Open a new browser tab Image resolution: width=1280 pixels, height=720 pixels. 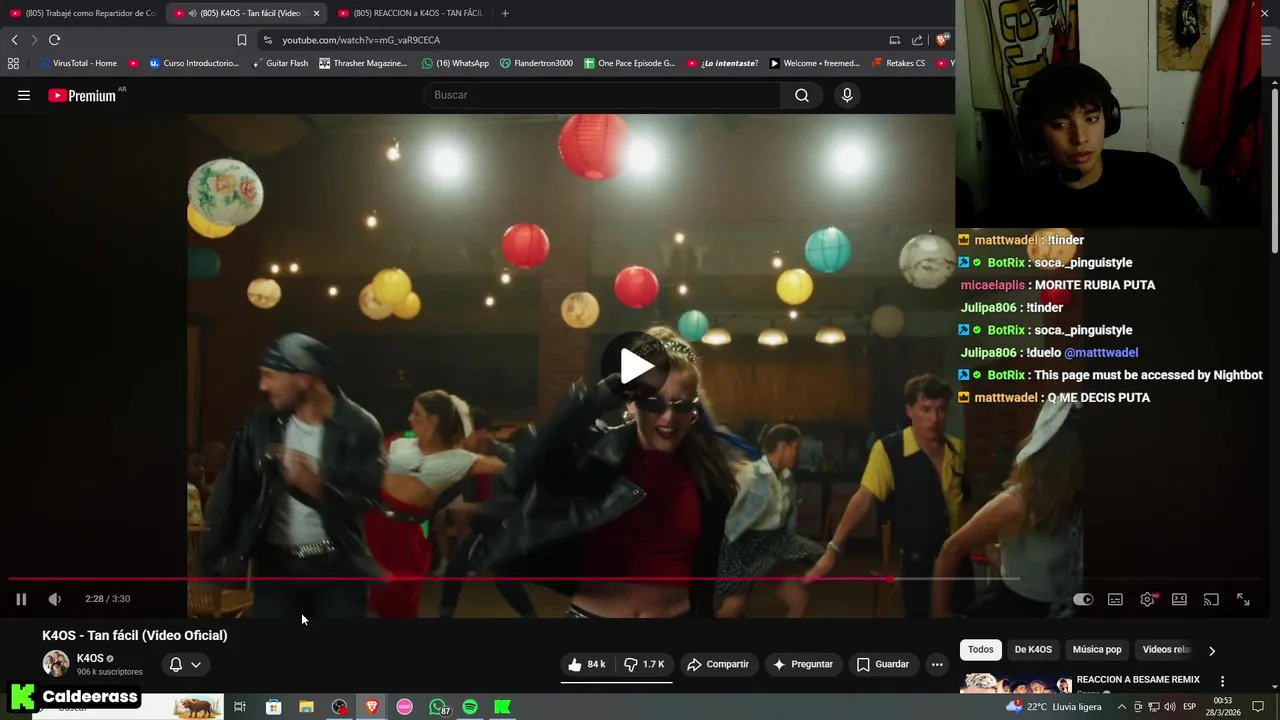tap(505, 13)
